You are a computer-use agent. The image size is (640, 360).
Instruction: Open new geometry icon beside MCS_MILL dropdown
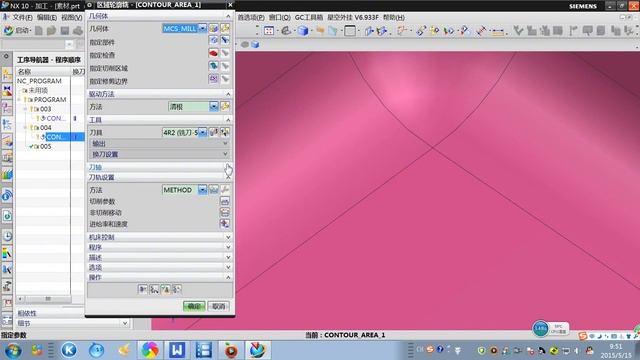click(213, 28)
